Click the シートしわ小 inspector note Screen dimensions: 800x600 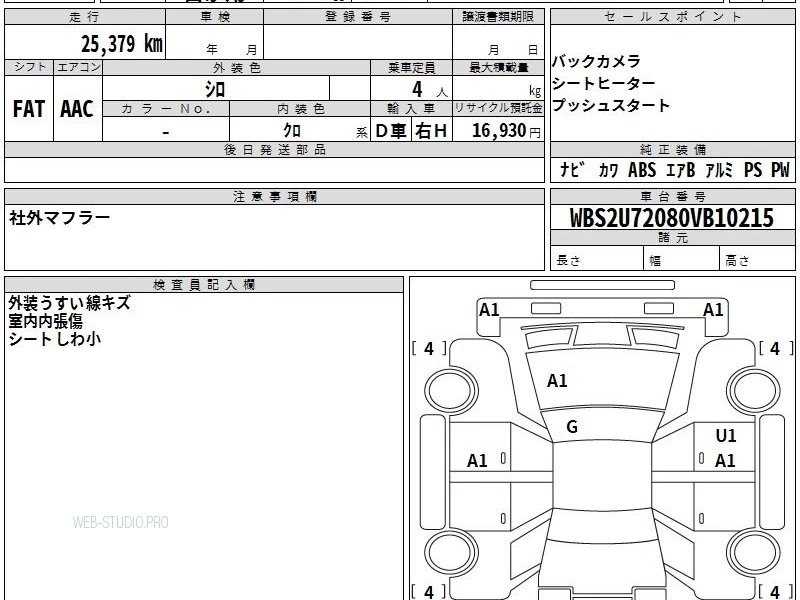coord(55,339)
